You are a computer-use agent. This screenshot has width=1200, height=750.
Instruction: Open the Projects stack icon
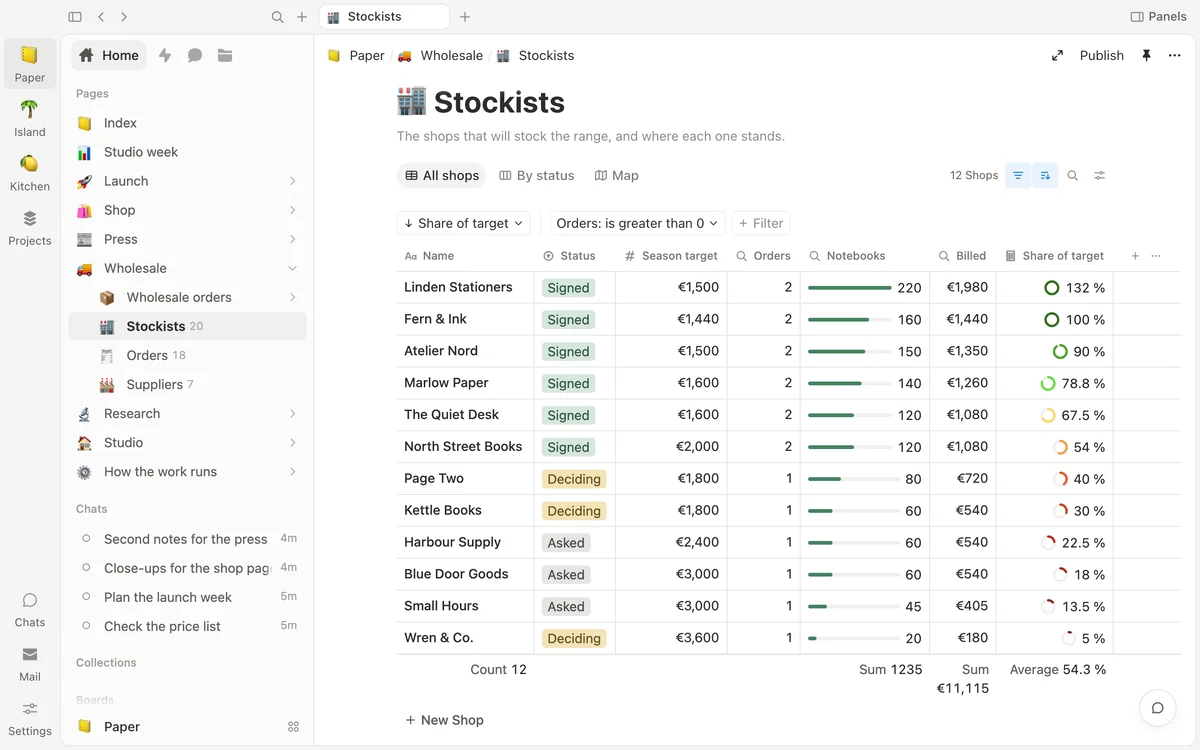30,227
